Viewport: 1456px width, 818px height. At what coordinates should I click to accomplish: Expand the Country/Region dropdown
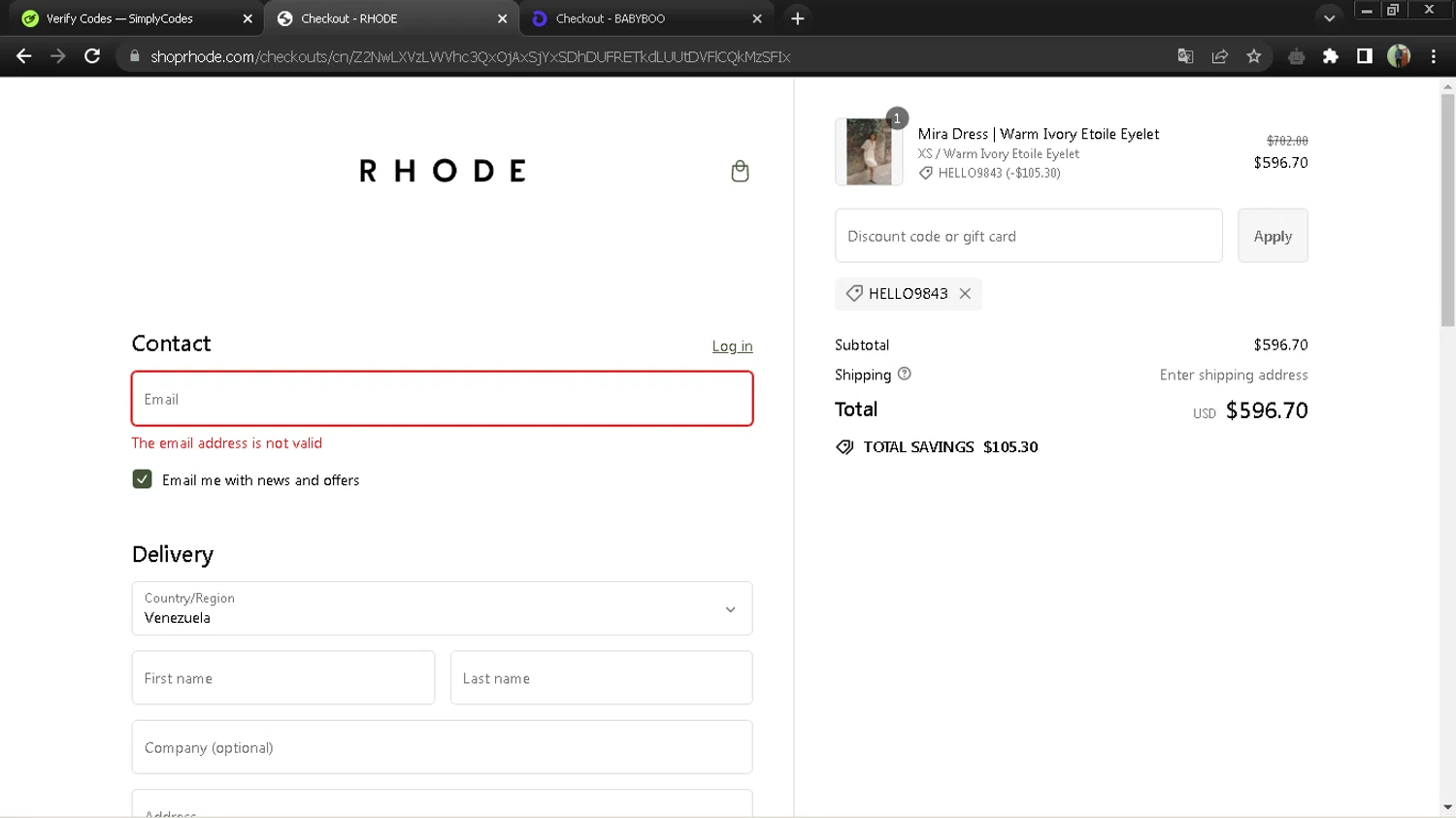coord(442,608)
